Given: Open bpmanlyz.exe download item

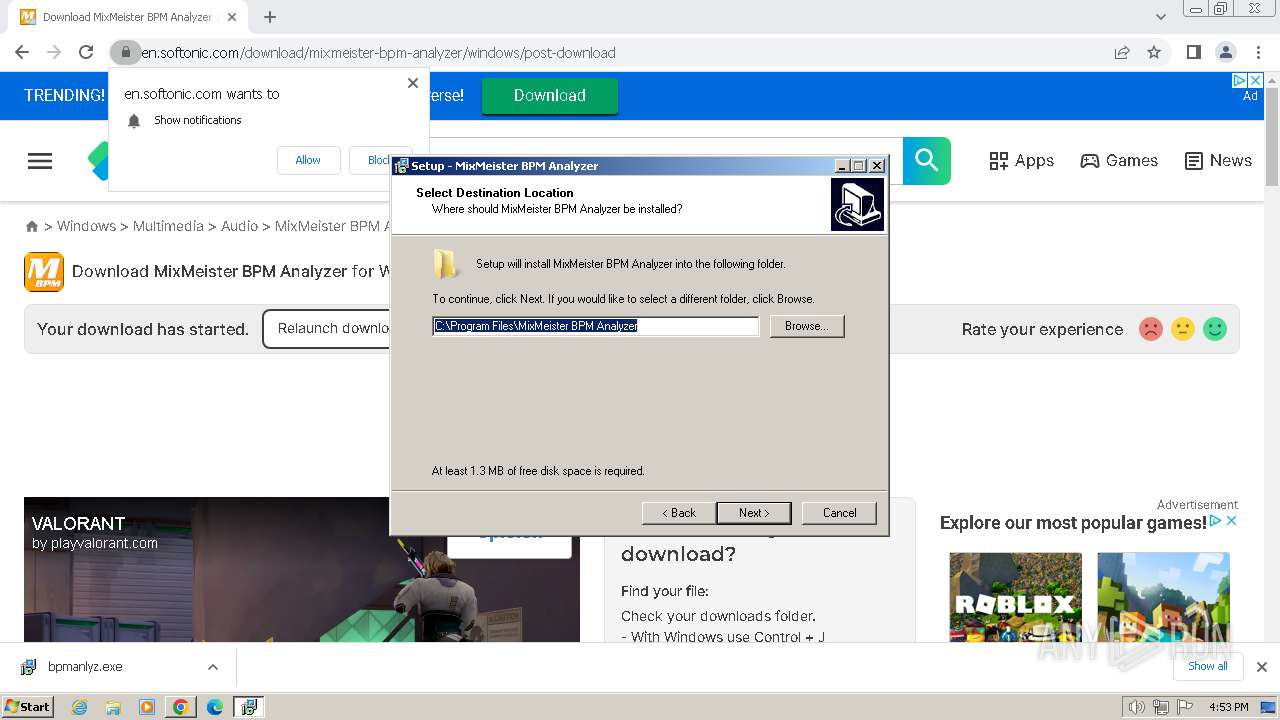Looking at the screenshot, I should [x=85, y=667].
